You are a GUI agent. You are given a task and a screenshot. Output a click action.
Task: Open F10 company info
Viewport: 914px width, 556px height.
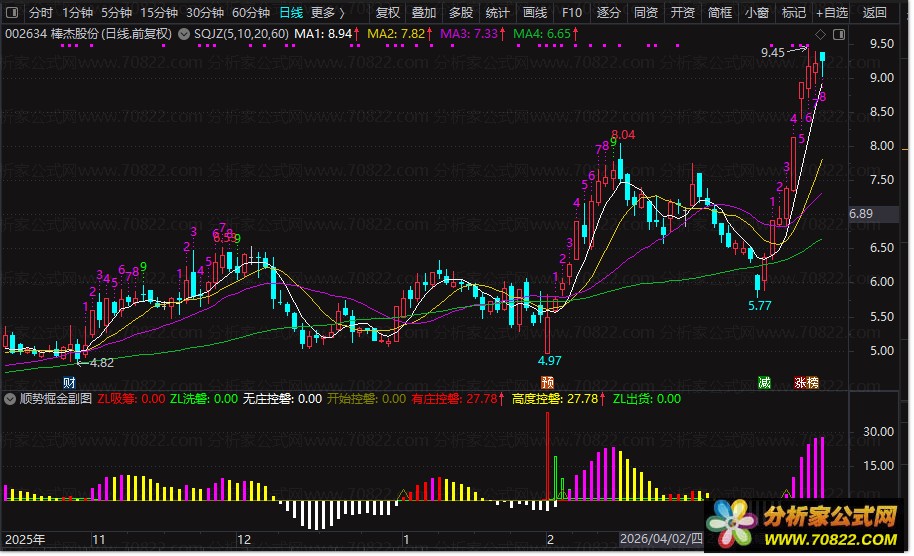coord(571,12)
